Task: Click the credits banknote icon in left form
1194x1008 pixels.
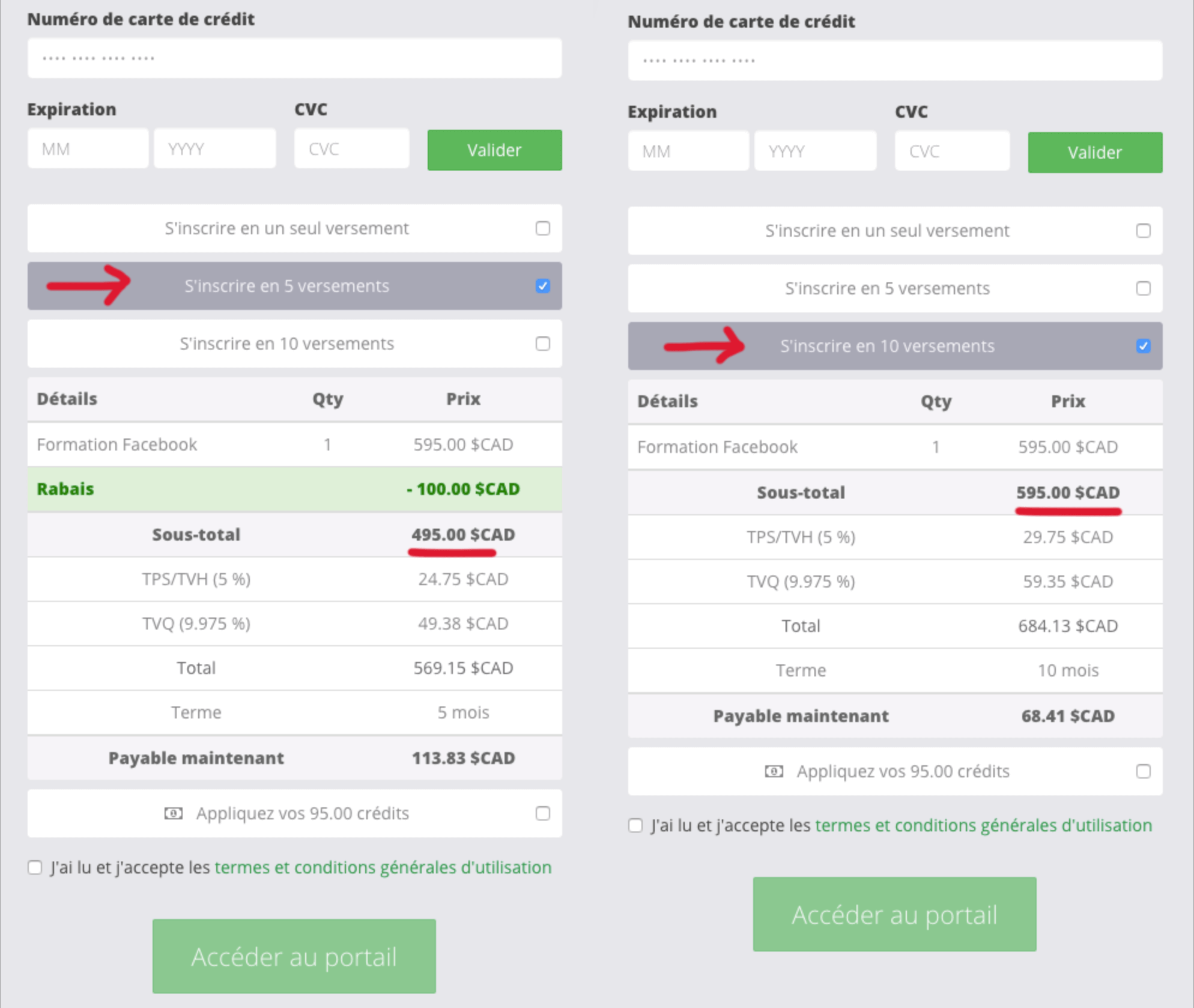Action: [x=174, y=813]
